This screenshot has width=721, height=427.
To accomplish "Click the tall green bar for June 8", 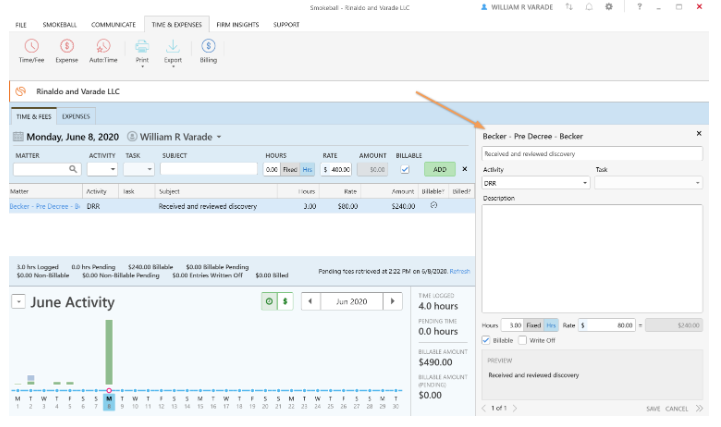I will pos(109,352).
